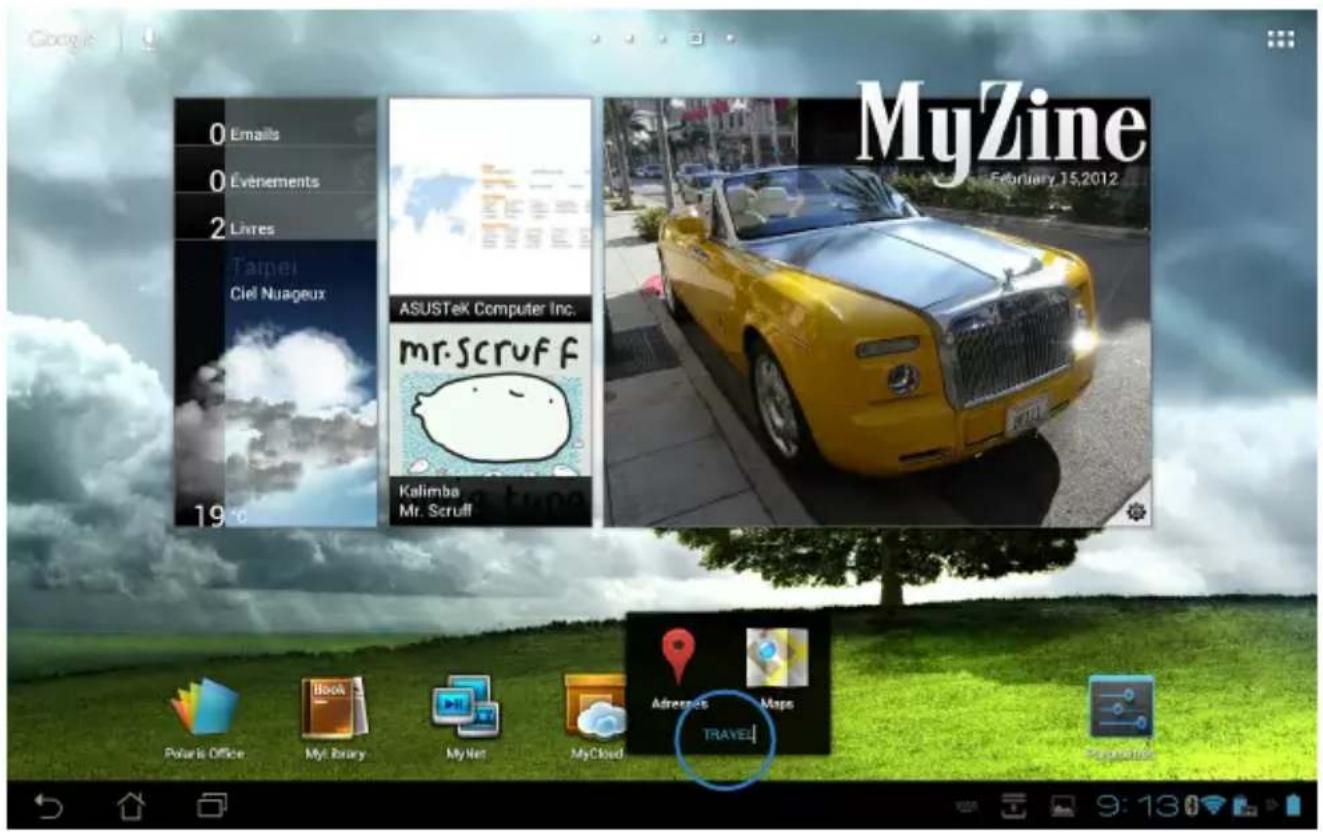Open MyZine widget settings gear
Image resolution: width=1323 pixels, height=832 pixels.
1136,512
